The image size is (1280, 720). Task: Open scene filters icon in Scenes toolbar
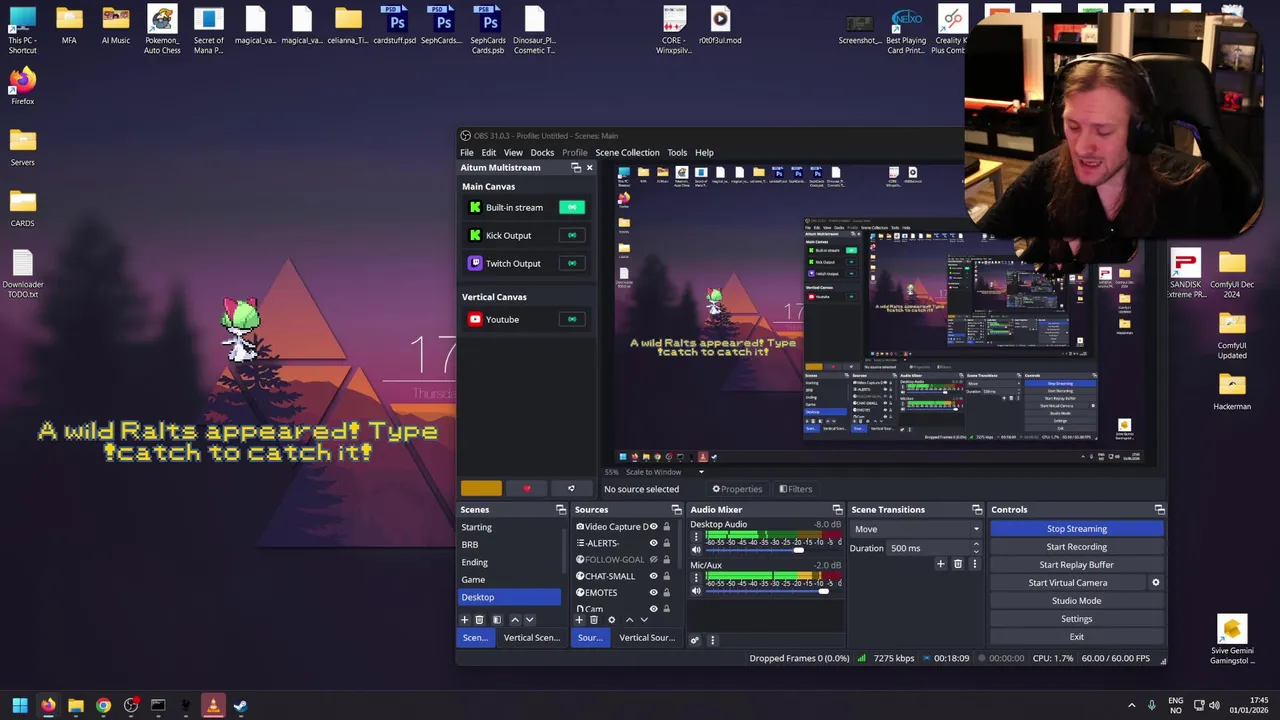click(x=497, y=620)
